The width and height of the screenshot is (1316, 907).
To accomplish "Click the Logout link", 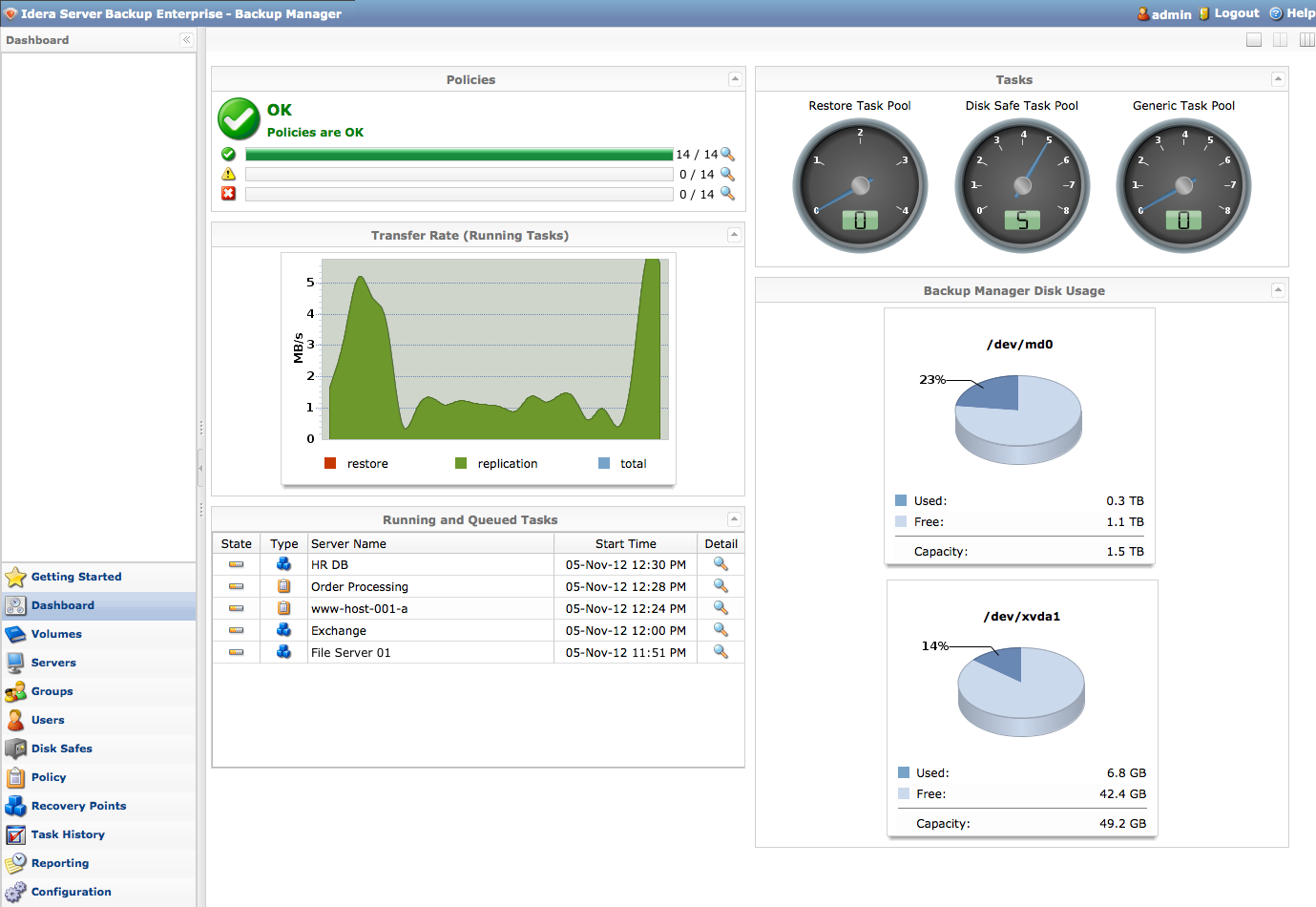I will coord(1237,13).
